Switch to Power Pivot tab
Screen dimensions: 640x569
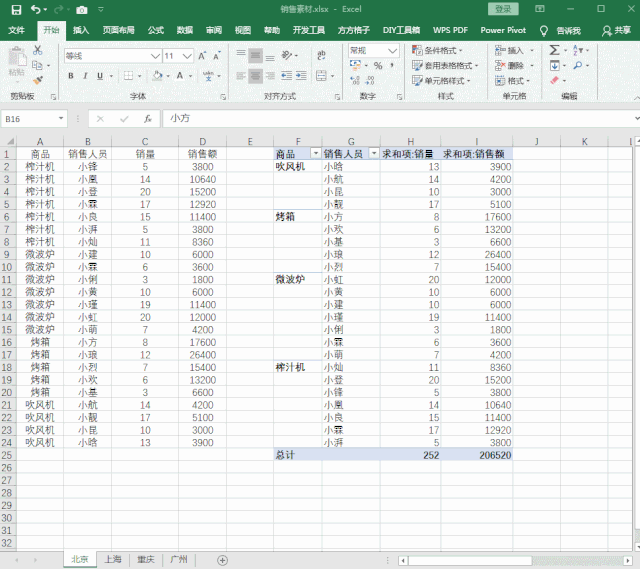tap(503, 30)
